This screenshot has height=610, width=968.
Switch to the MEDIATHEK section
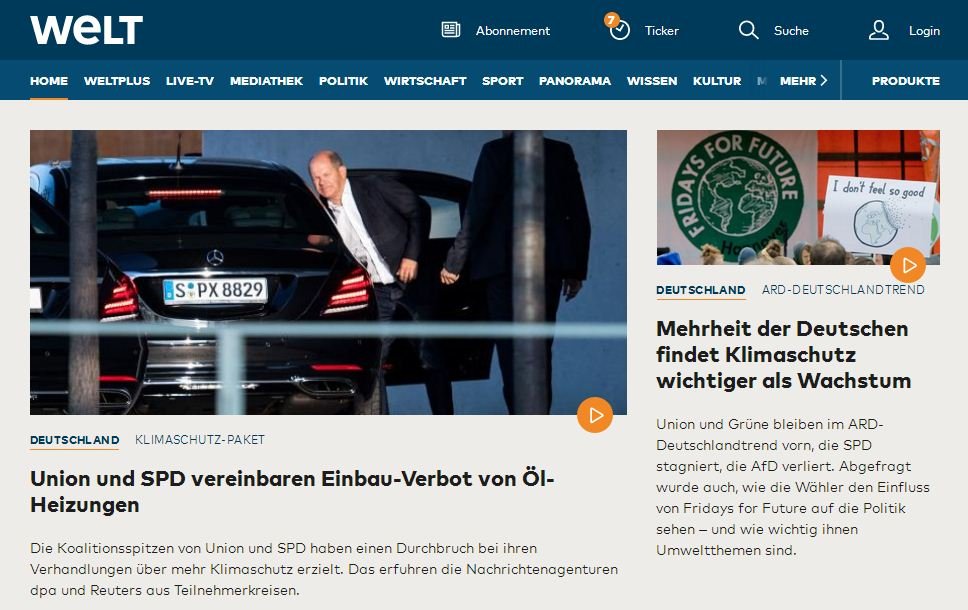[266, 81]
